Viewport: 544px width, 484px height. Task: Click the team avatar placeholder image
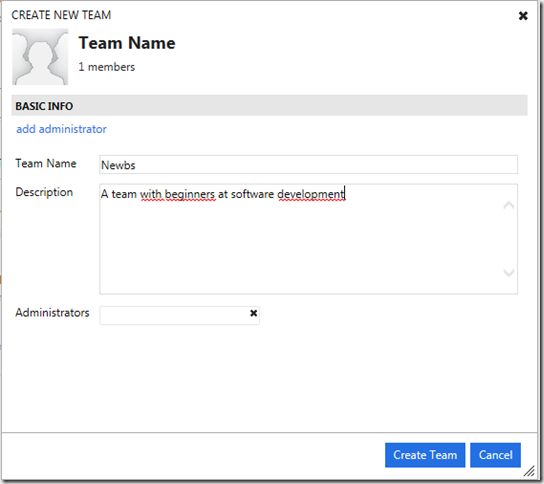[x=40, y=57]
